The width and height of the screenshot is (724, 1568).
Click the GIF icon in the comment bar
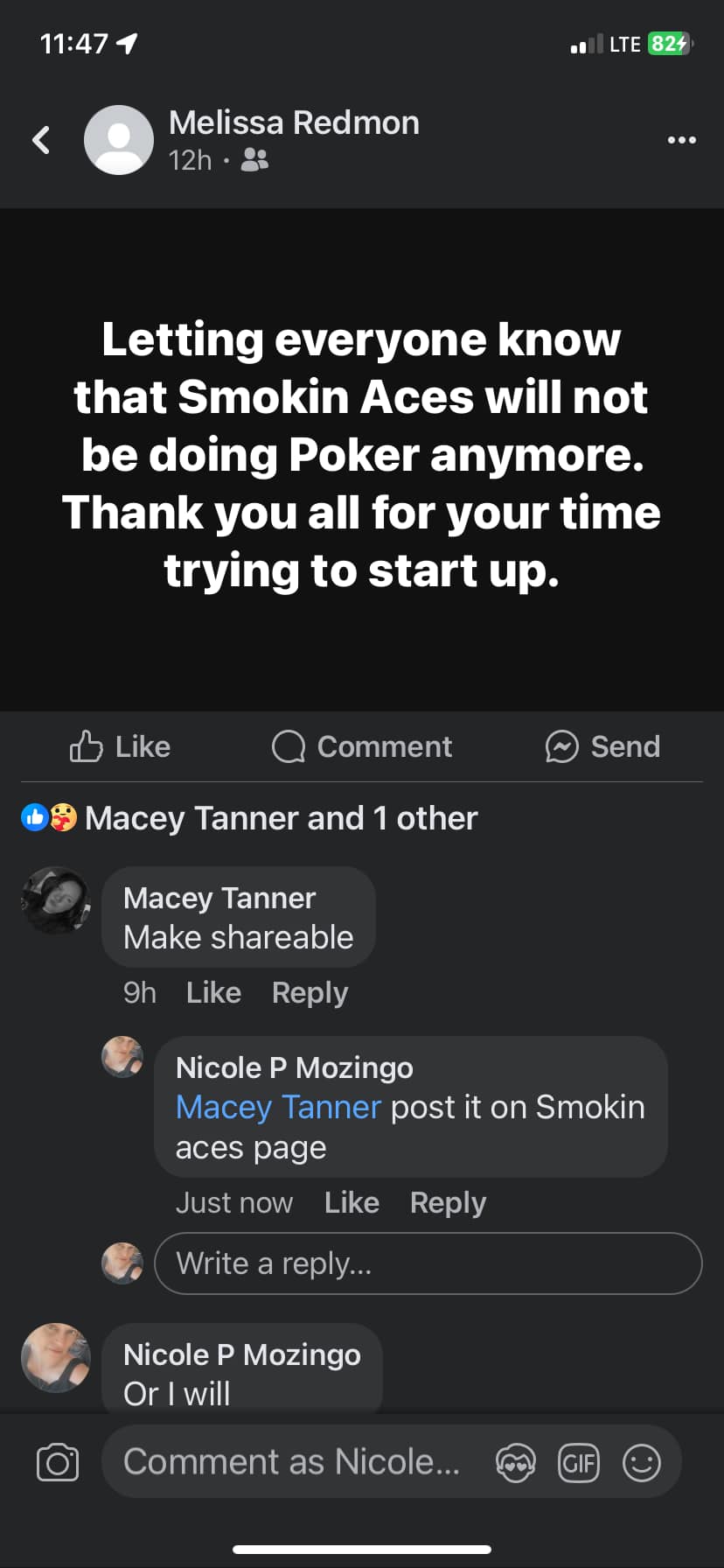point(579,1461)
